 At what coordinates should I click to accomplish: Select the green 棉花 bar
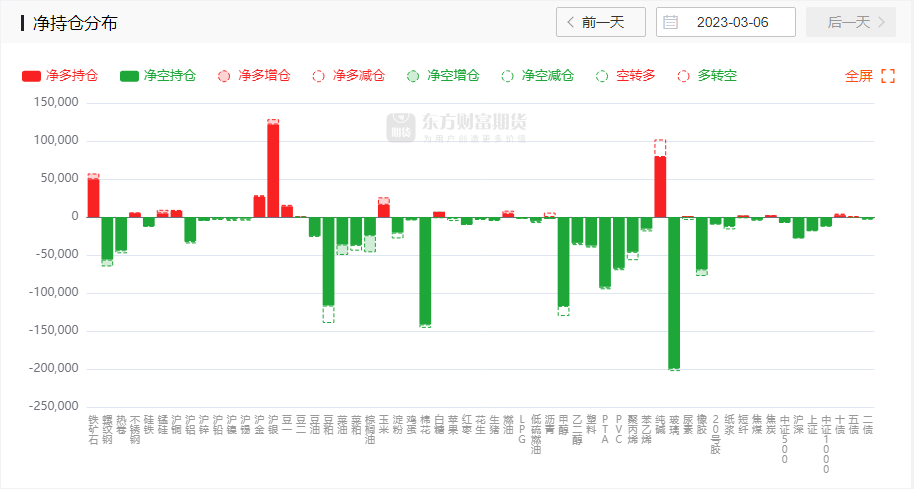point(425,270)
